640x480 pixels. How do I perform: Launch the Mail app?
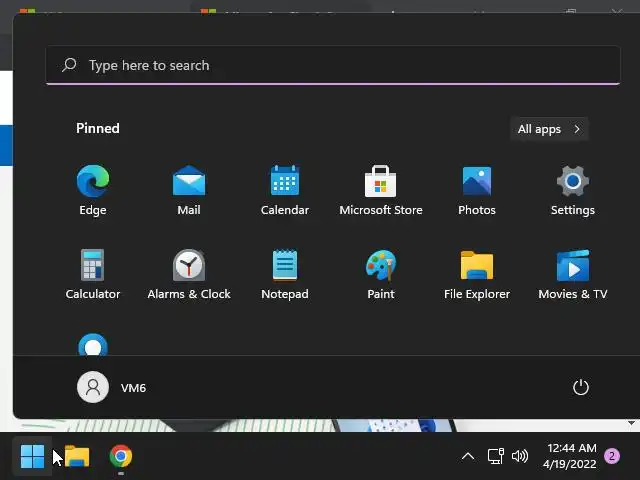coord(189,190)
